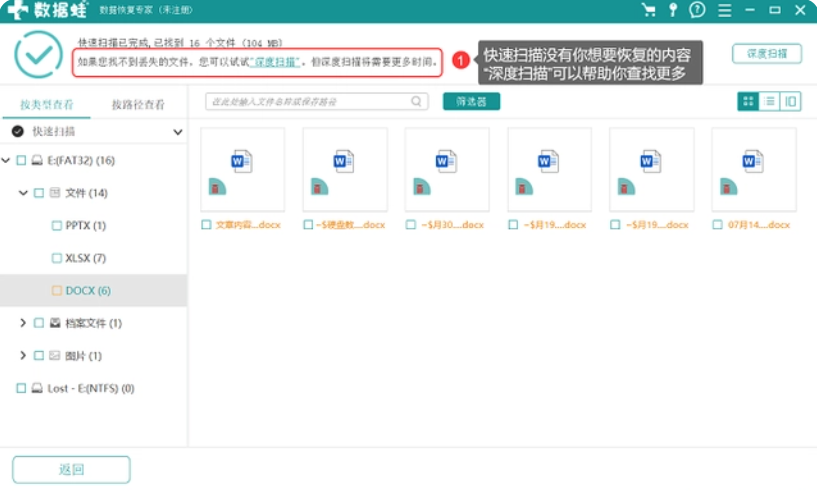Switch to detail preview view icon
The image size is (817, 492).
point(791,101)
